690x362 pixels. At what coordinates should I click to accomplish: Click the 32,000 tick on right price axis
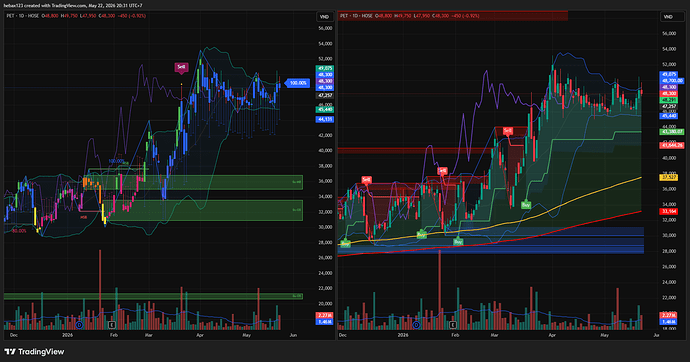669,220
